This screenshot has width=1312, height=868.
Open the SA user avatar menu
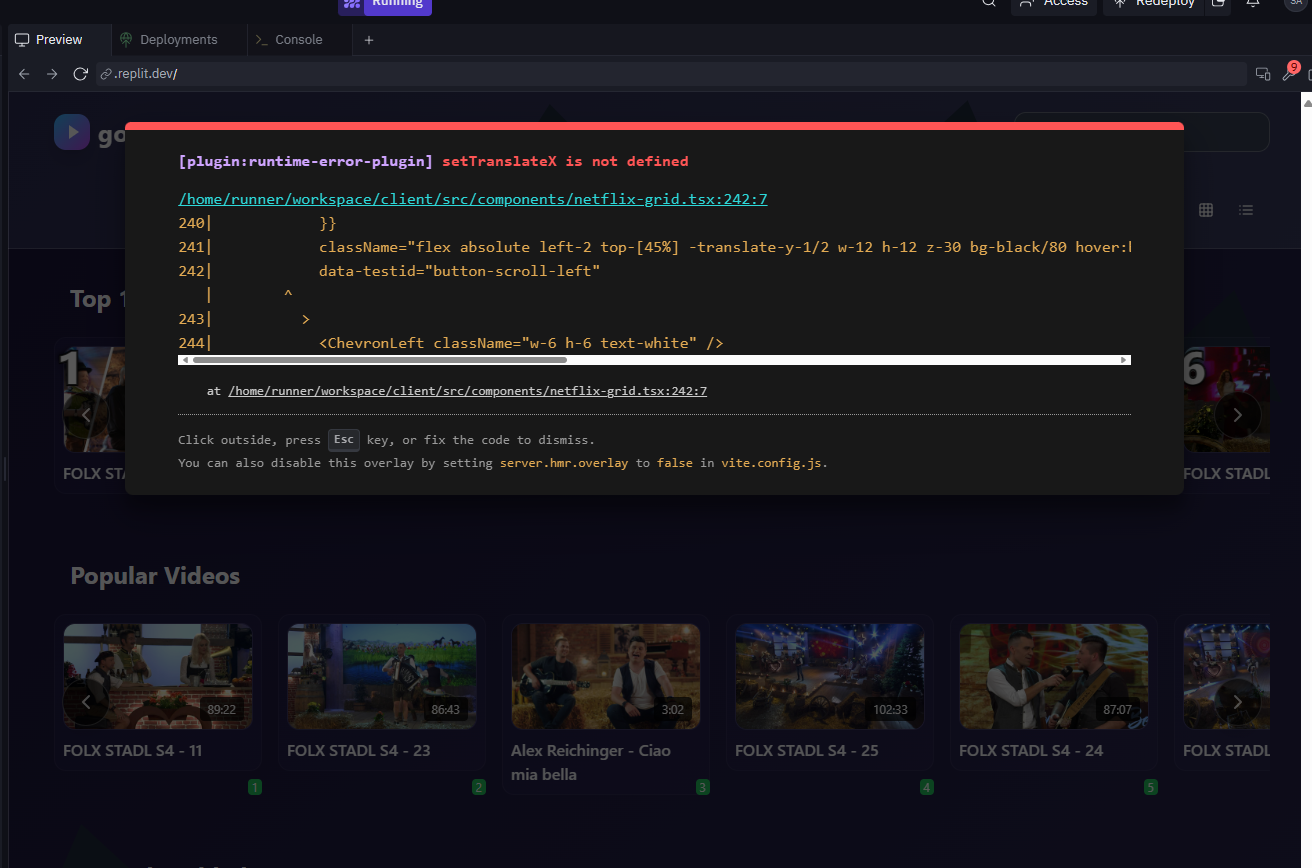(1296, 4)
